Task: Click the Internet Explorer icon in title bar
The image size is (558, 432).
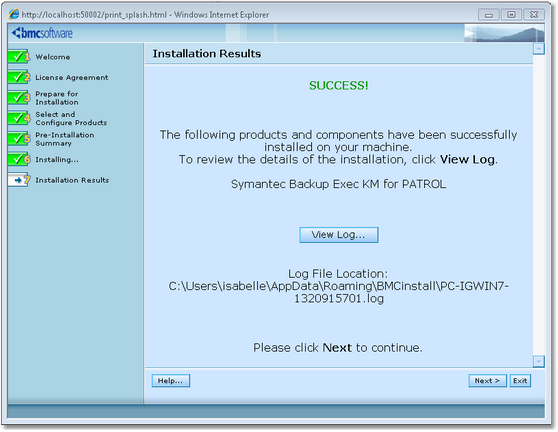Action: (14, 14)
